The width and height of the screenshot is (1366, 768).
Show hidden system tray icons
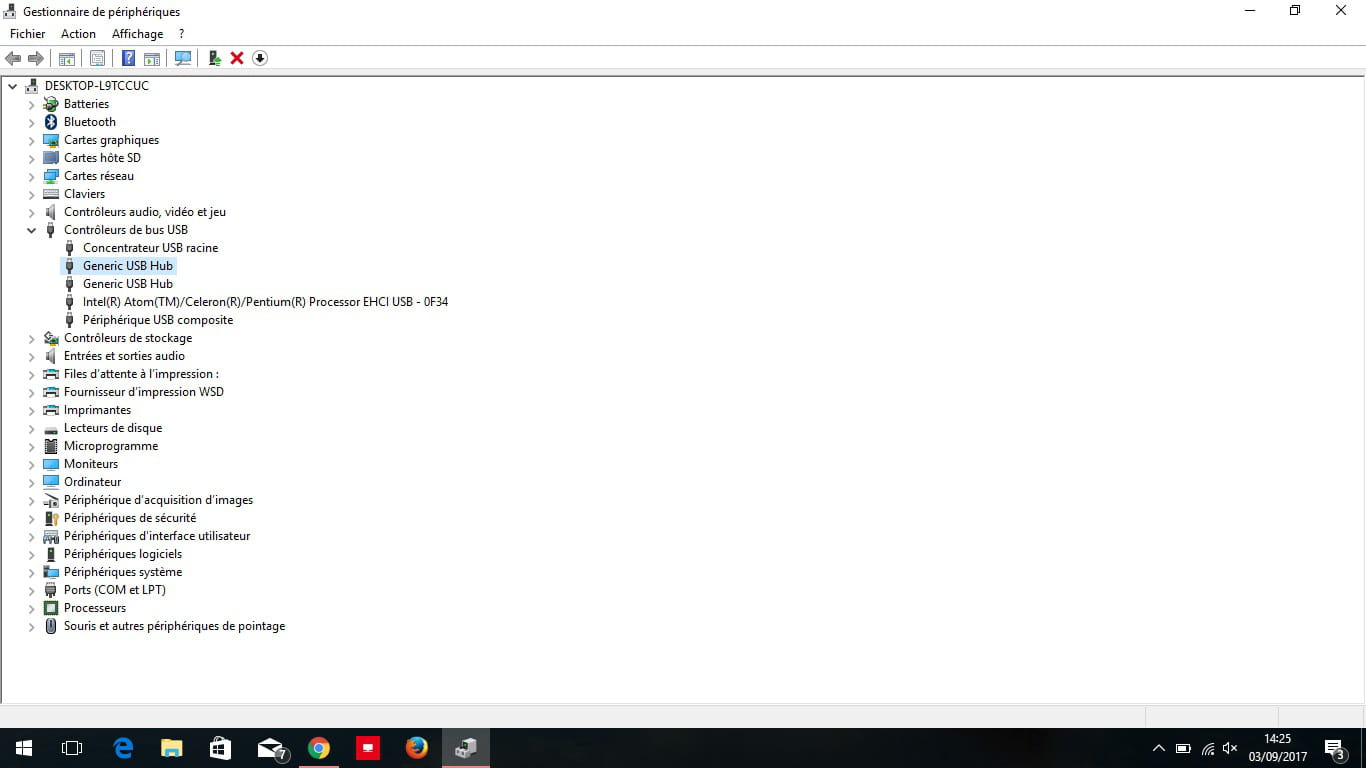click(1159, 748)
